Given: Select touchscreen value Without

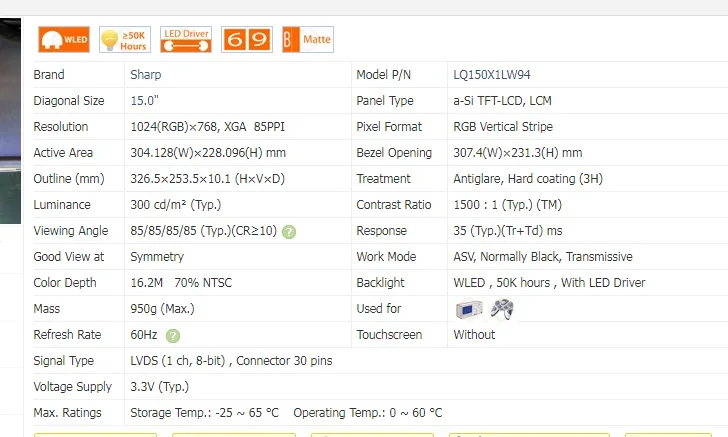Looking at the screenshot, I should 474,335.
